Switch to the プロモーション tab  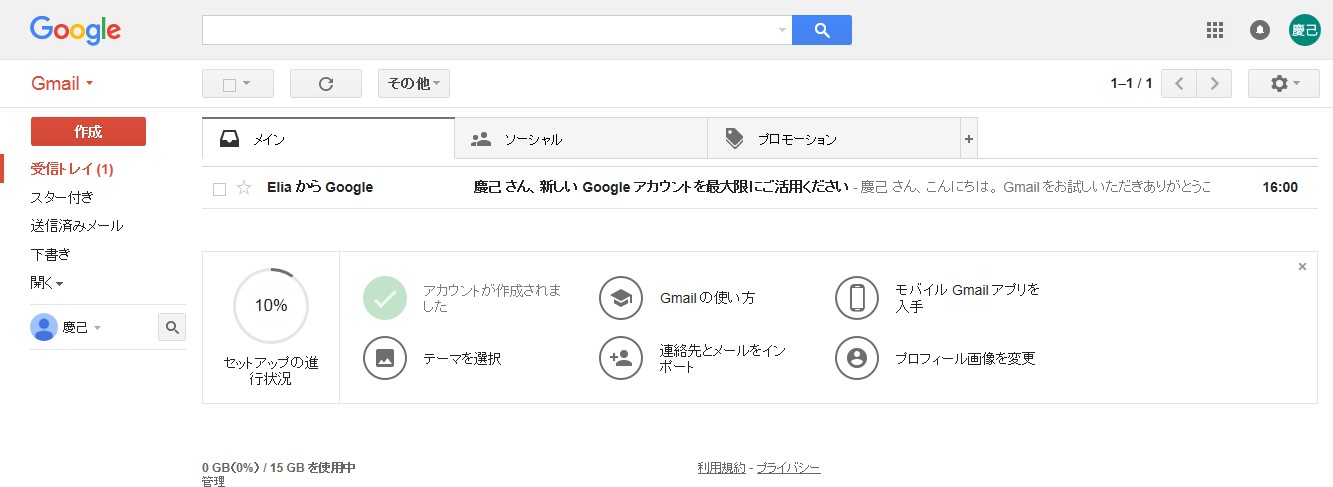coord(834,139)
